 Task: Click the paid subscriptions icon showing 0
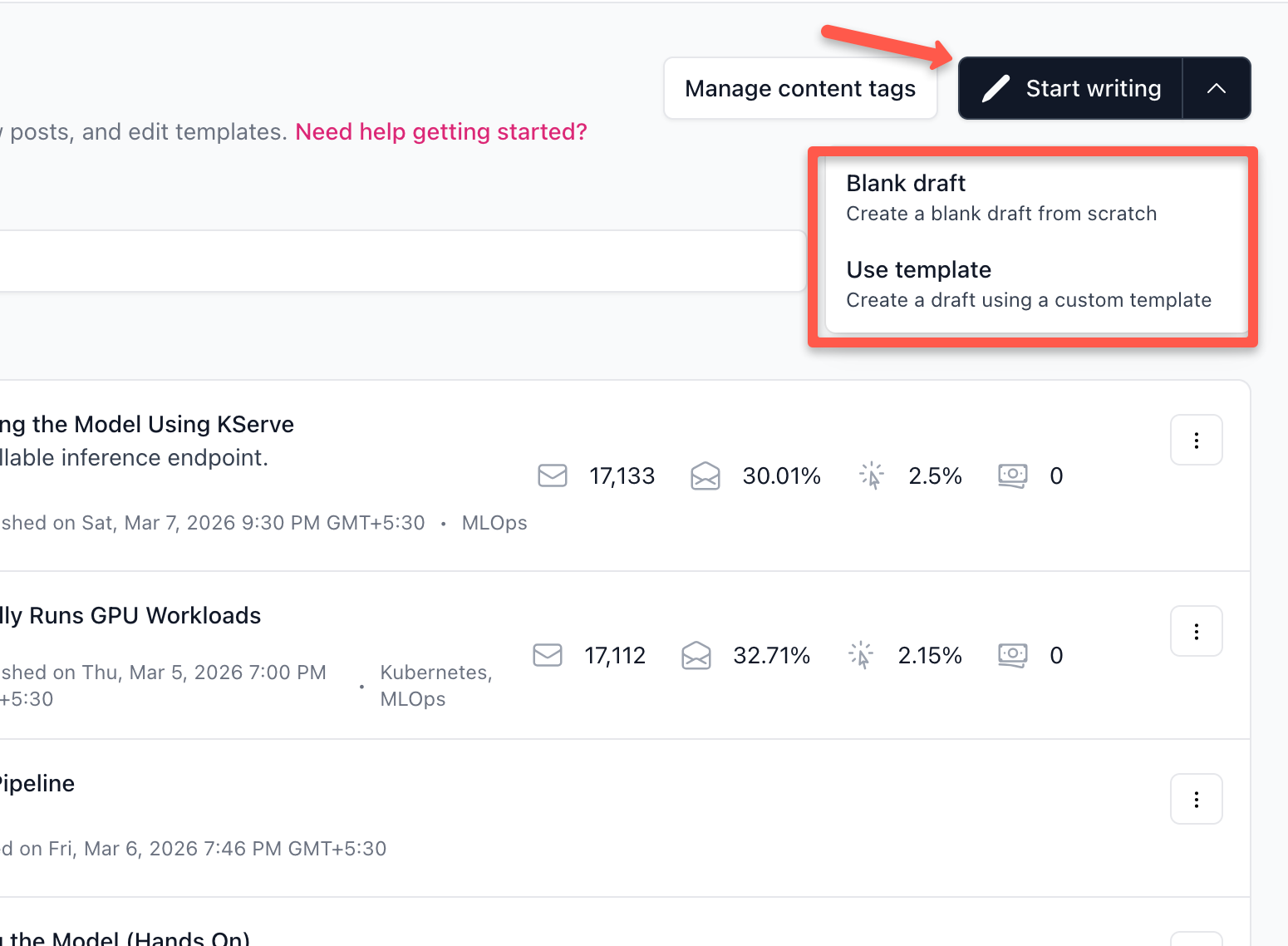1011,475
